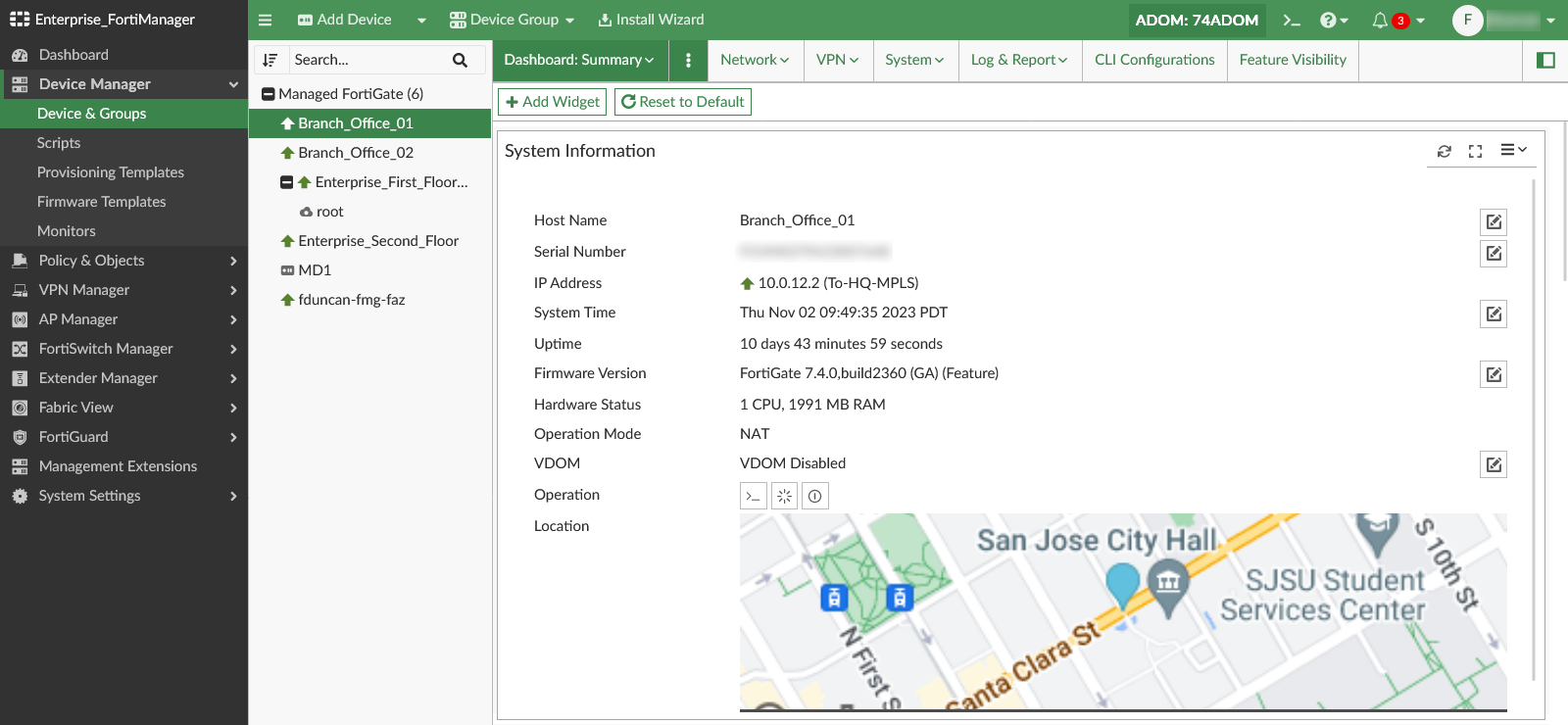This screenshot has width=1568, height=725.
Task: Open the sort devices icon
Action: pyautogui.click(x=270, y=60)
